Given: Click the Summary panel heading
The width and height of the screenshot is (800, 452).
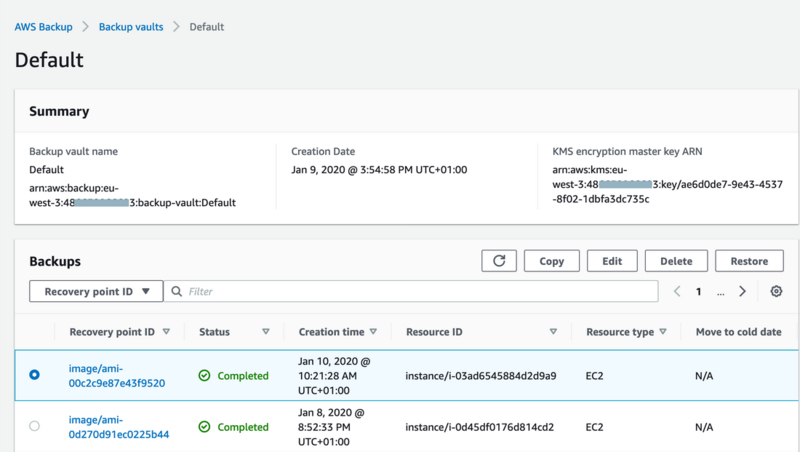Looking at the screenshot, I should 59,111.
